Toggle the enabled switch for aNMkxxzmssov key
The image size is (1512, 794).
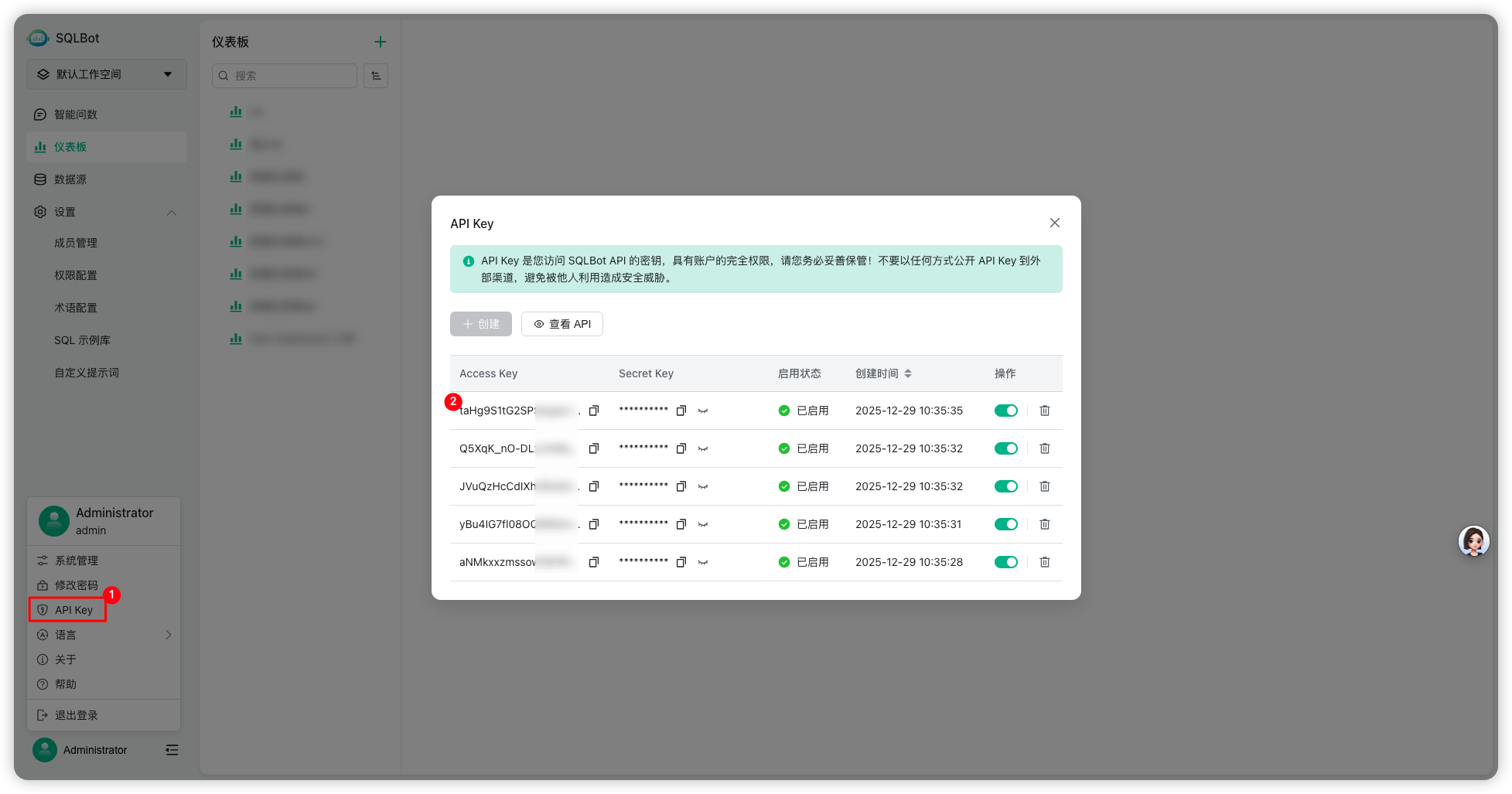[1005, 562]
